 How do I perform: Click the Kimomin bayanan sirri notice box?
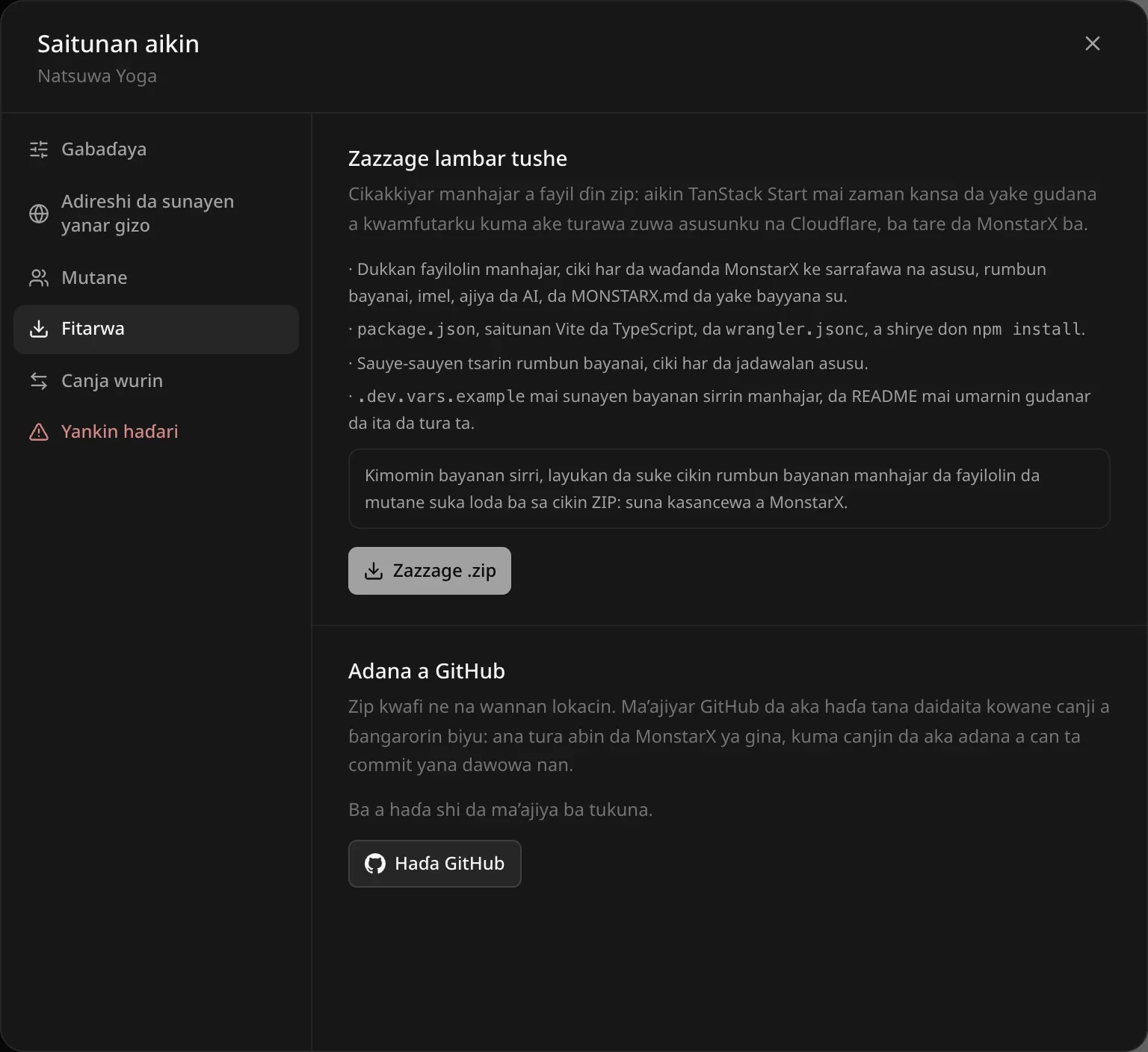click(x=729, y=489)
